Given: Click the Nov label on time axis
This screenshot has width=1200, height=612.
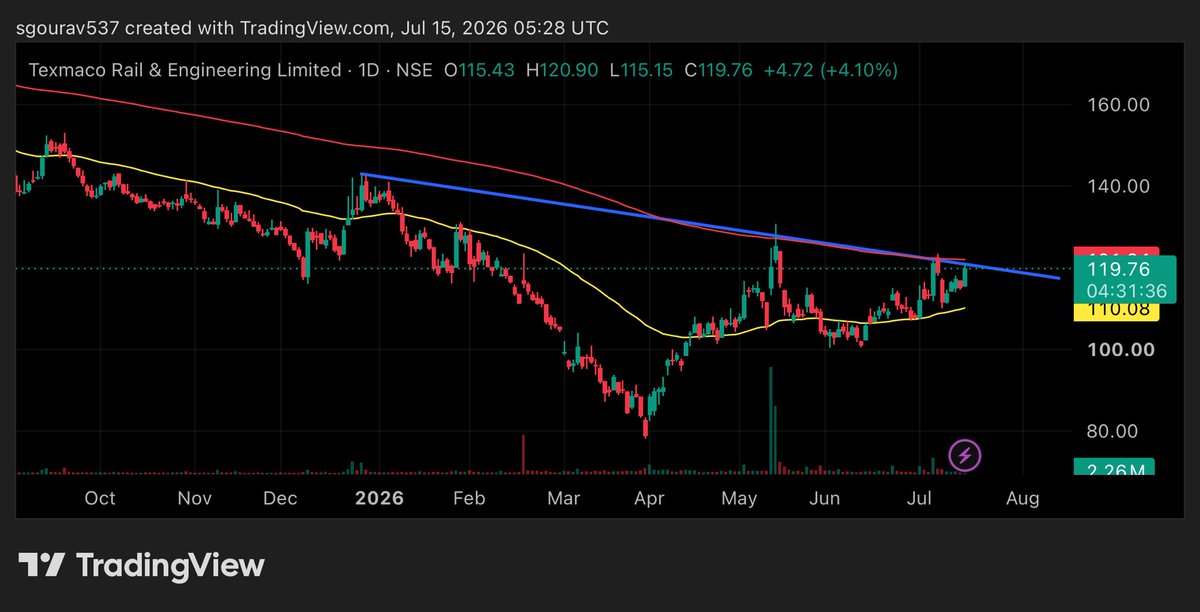Looking at the screenshot, I should 194,498.
